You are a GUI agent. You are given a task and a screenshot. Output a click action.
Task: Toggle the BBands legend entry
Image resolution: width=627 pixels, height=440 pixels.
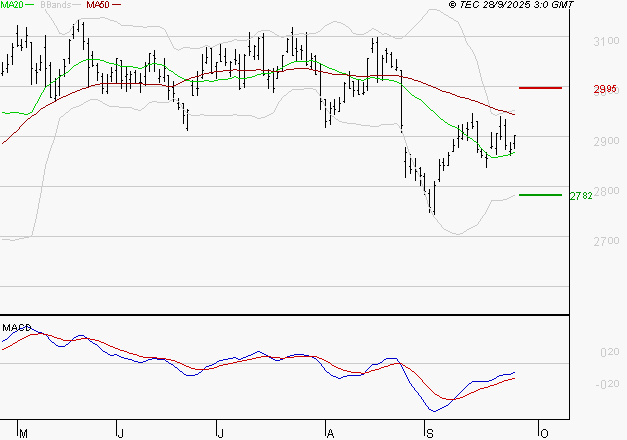pyautogui.click(x=56, y=6)
